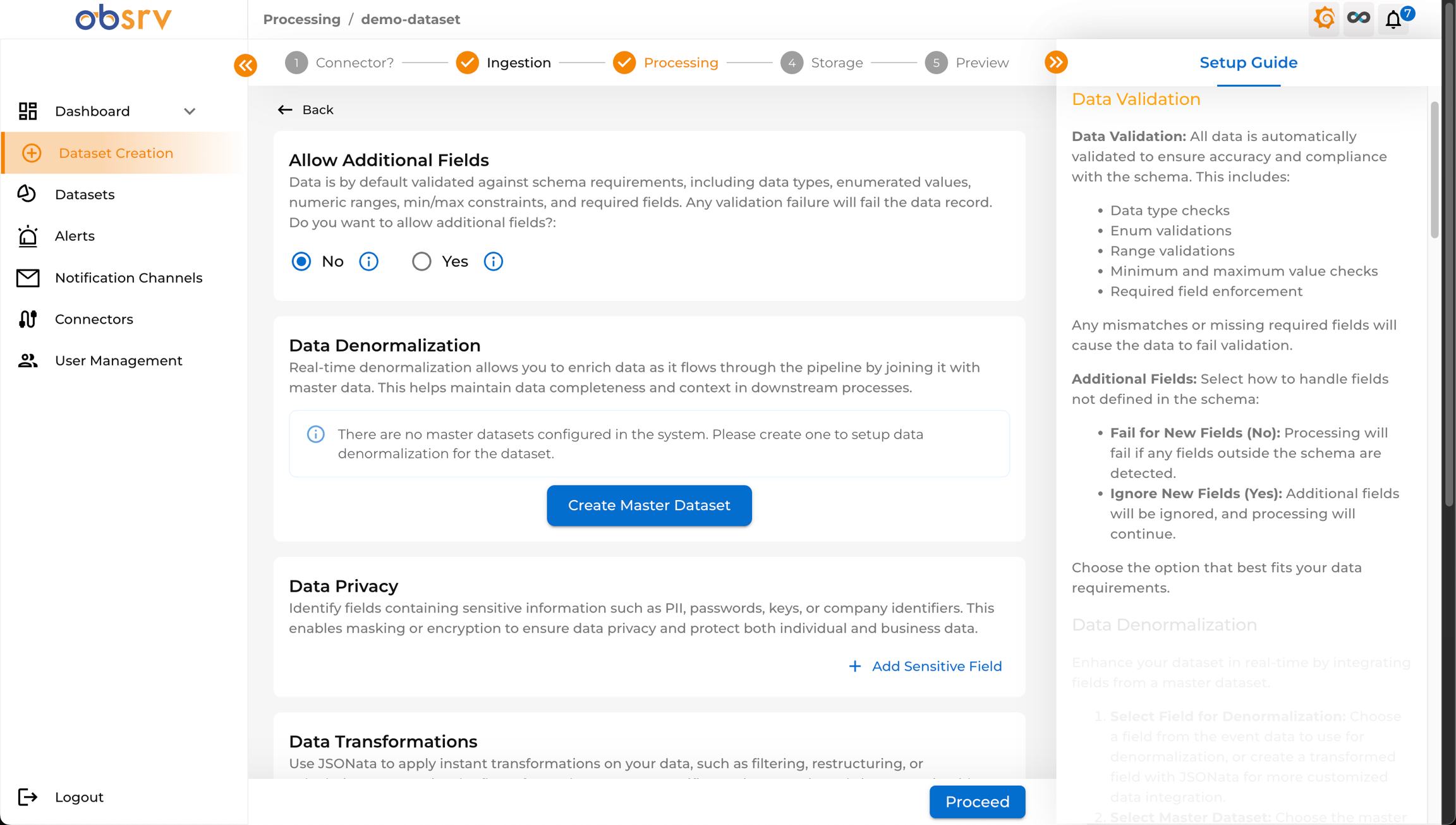Click step 4 Storage circle
1456x825 pixels.
click(x=792, y=63)
